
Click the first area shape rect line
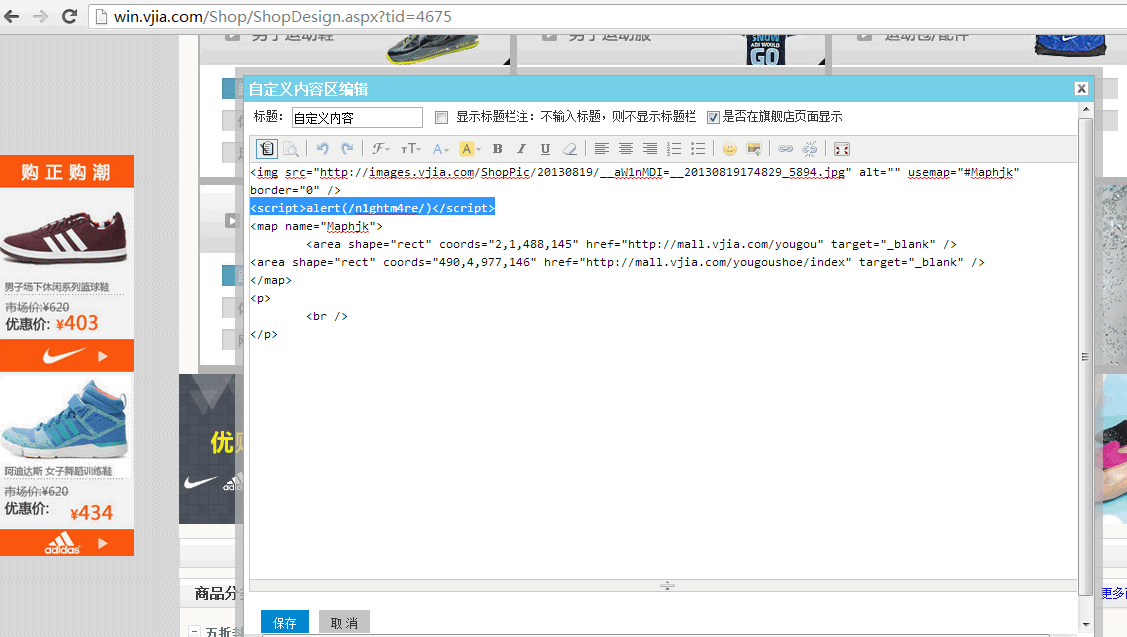point(631,244)
